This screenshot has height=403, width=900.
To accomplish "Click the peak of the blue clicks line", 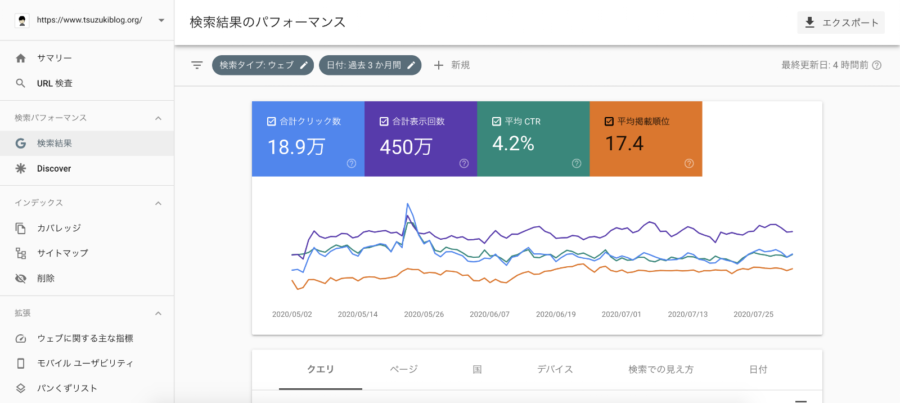I will click(408, 204).
